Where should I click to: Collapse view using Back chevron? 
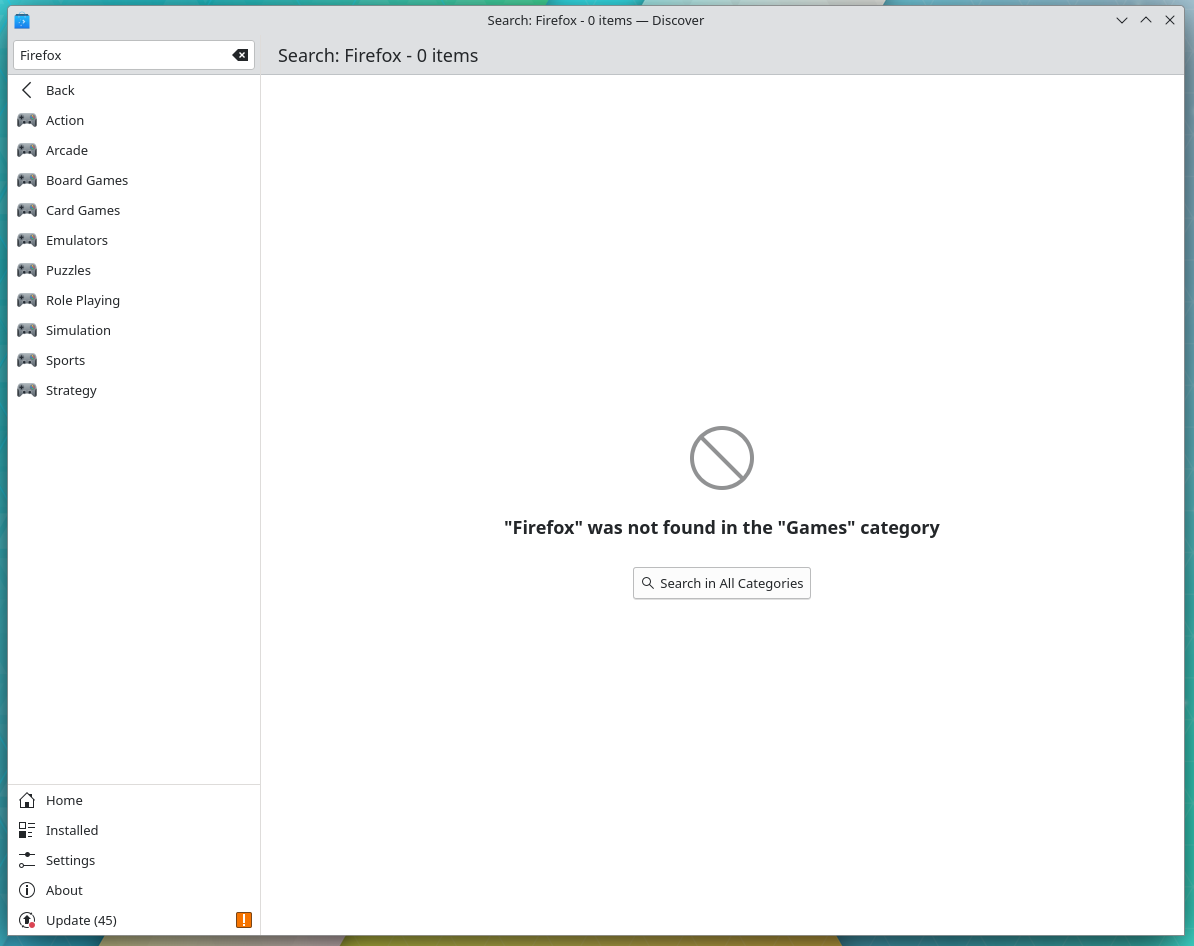27,90
